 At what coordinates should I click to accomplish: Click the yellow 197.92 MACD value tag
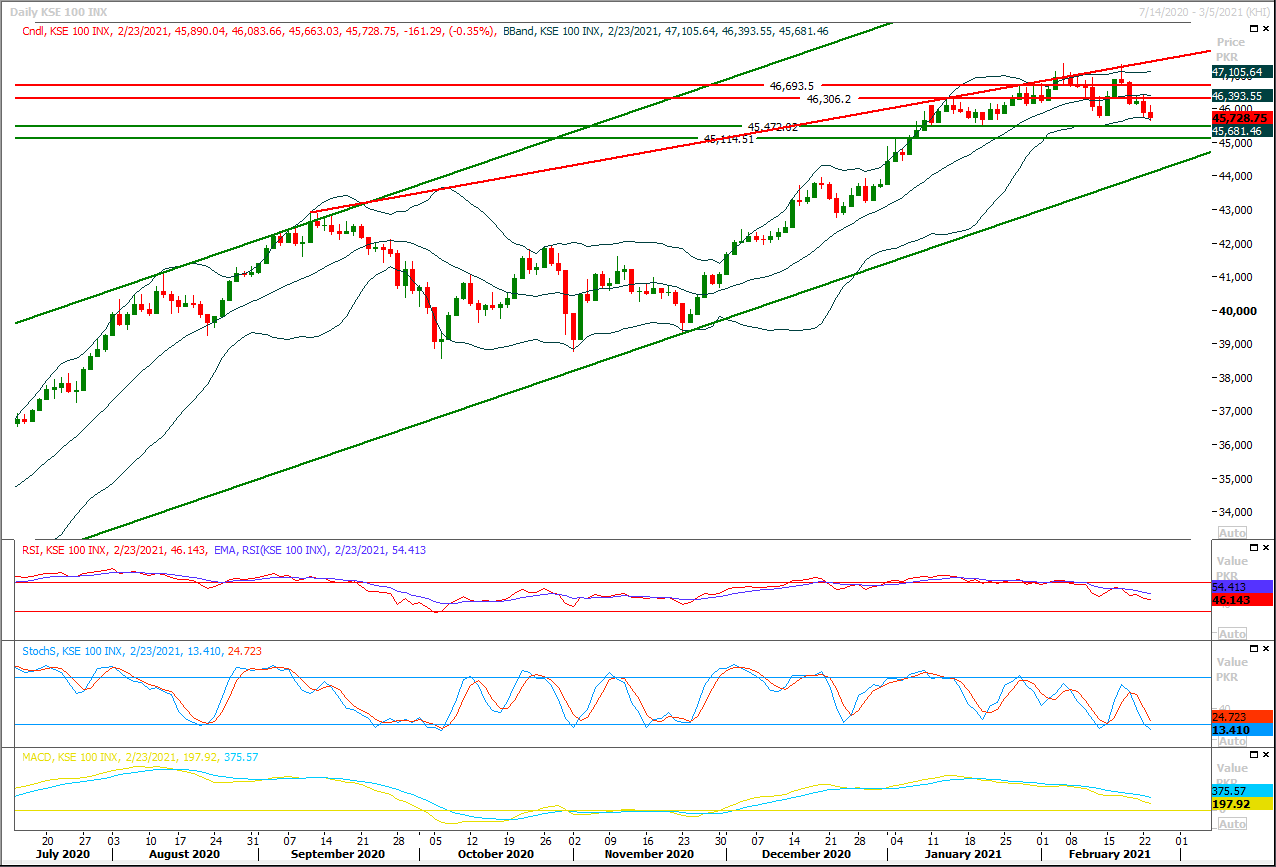click(x=1242, y=804)
